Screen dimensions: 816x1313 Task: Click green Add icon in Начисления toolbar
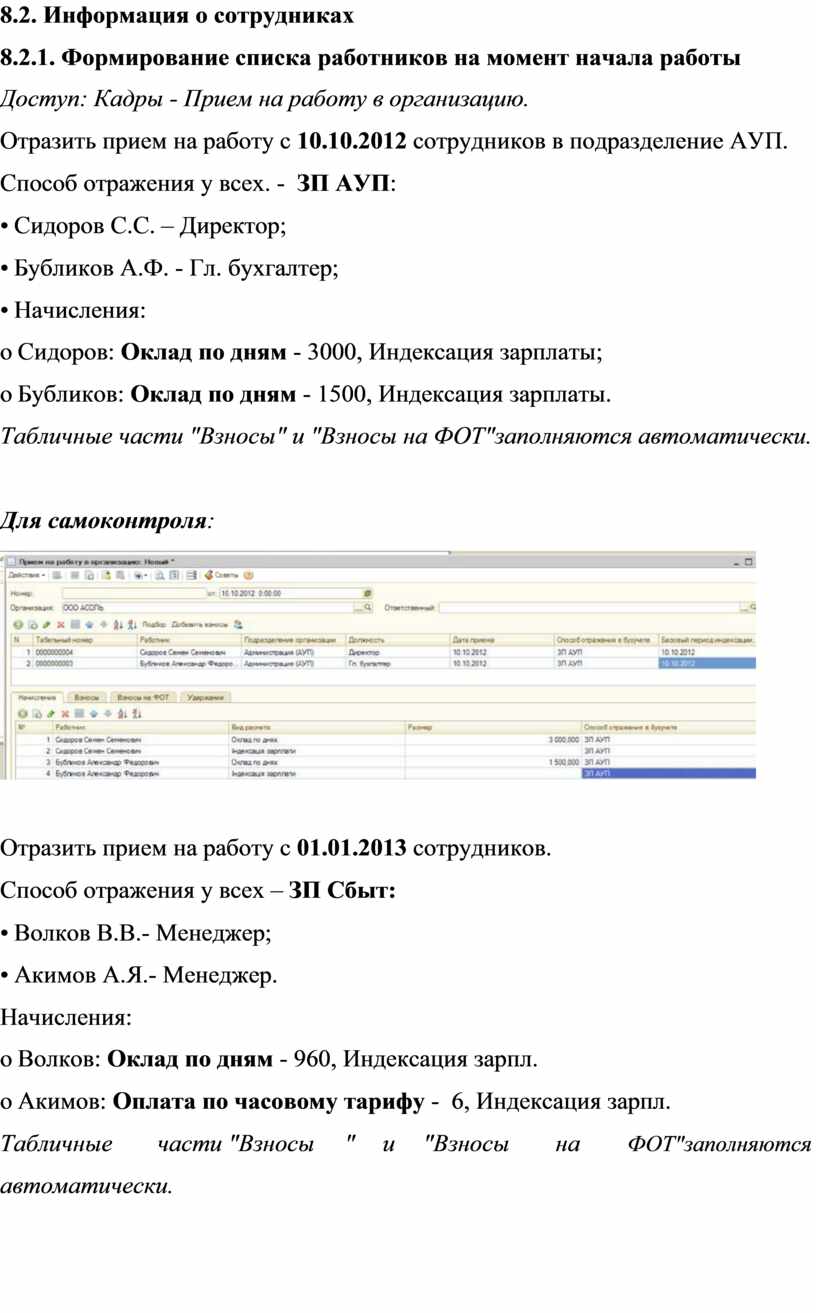(x=22, y=714)
